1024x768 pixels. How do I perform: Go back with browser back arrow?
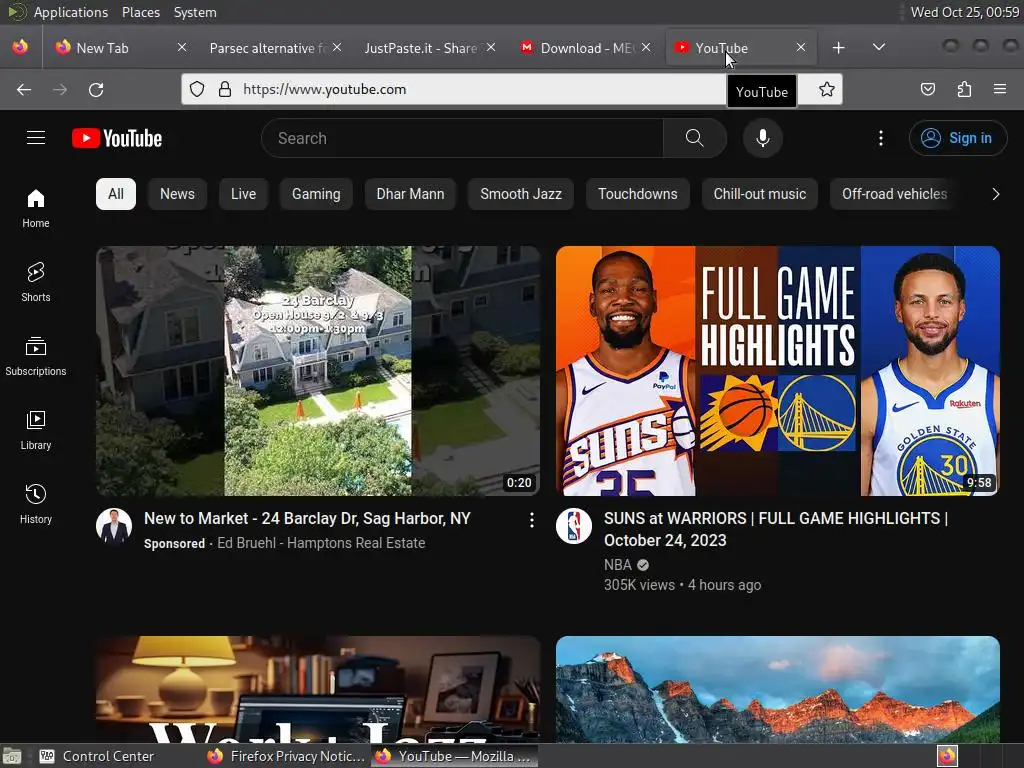24,89
